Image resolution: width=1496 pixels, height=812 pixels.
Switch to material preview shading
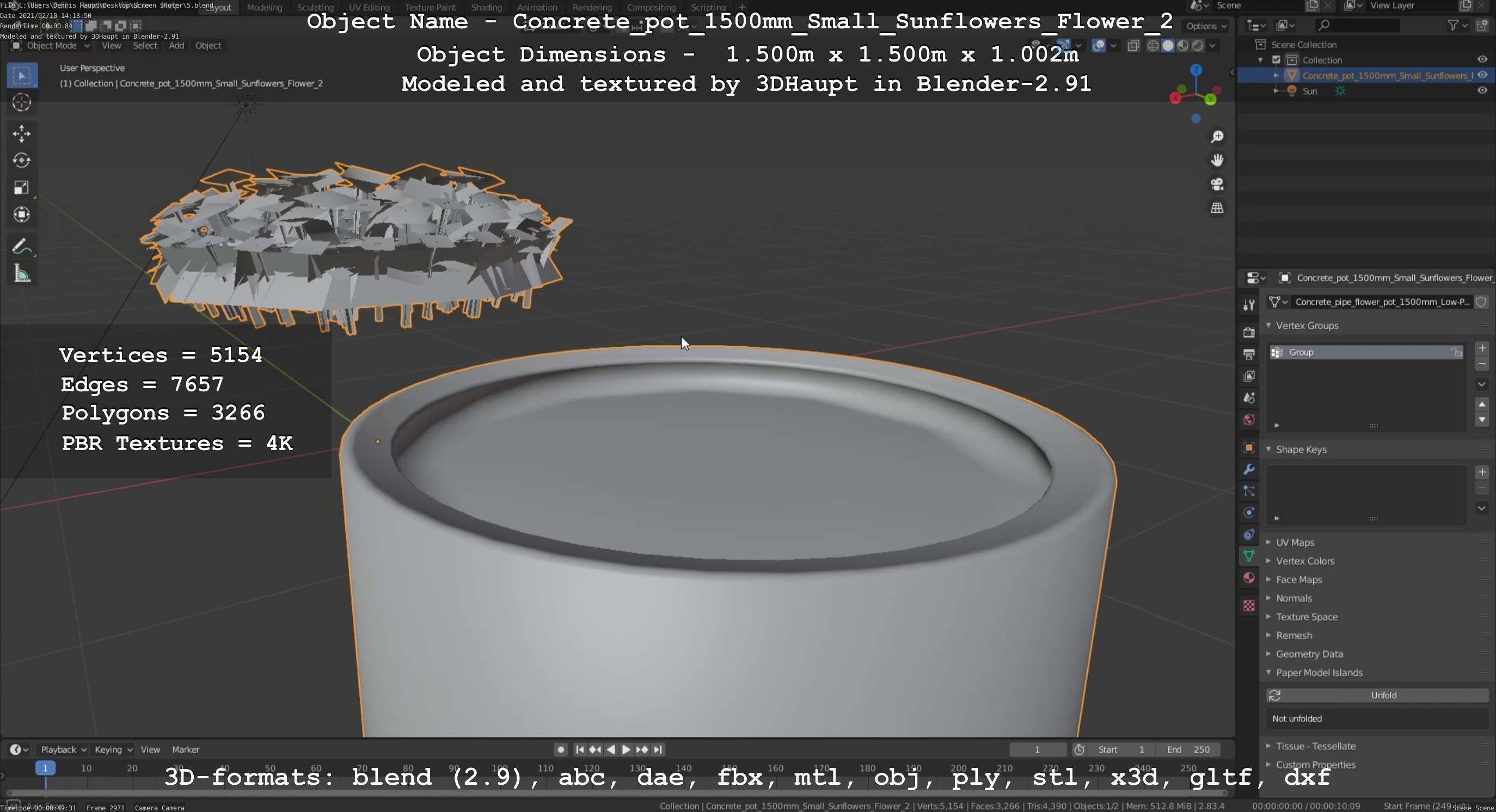(1182, 45)
